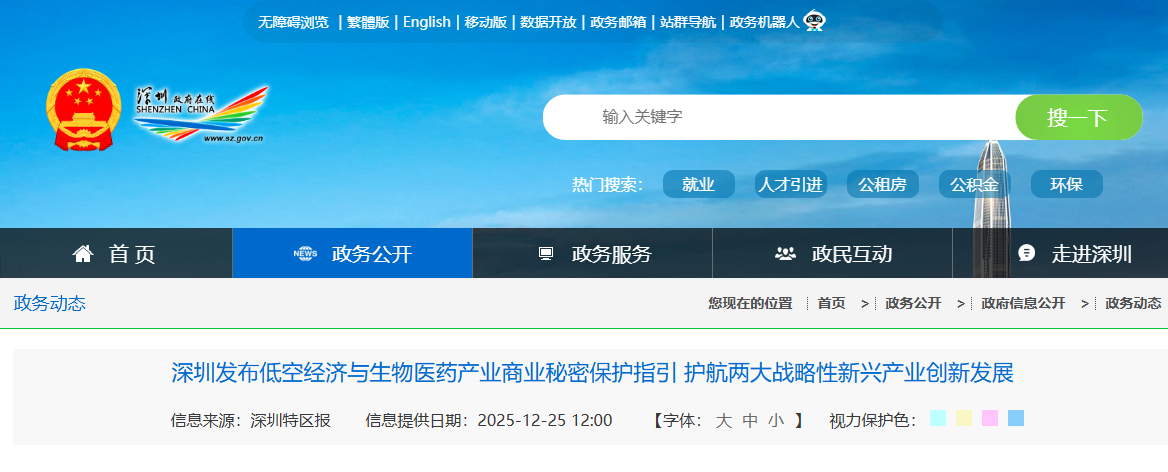
Task: Set font size to 中
Action: 750,421
